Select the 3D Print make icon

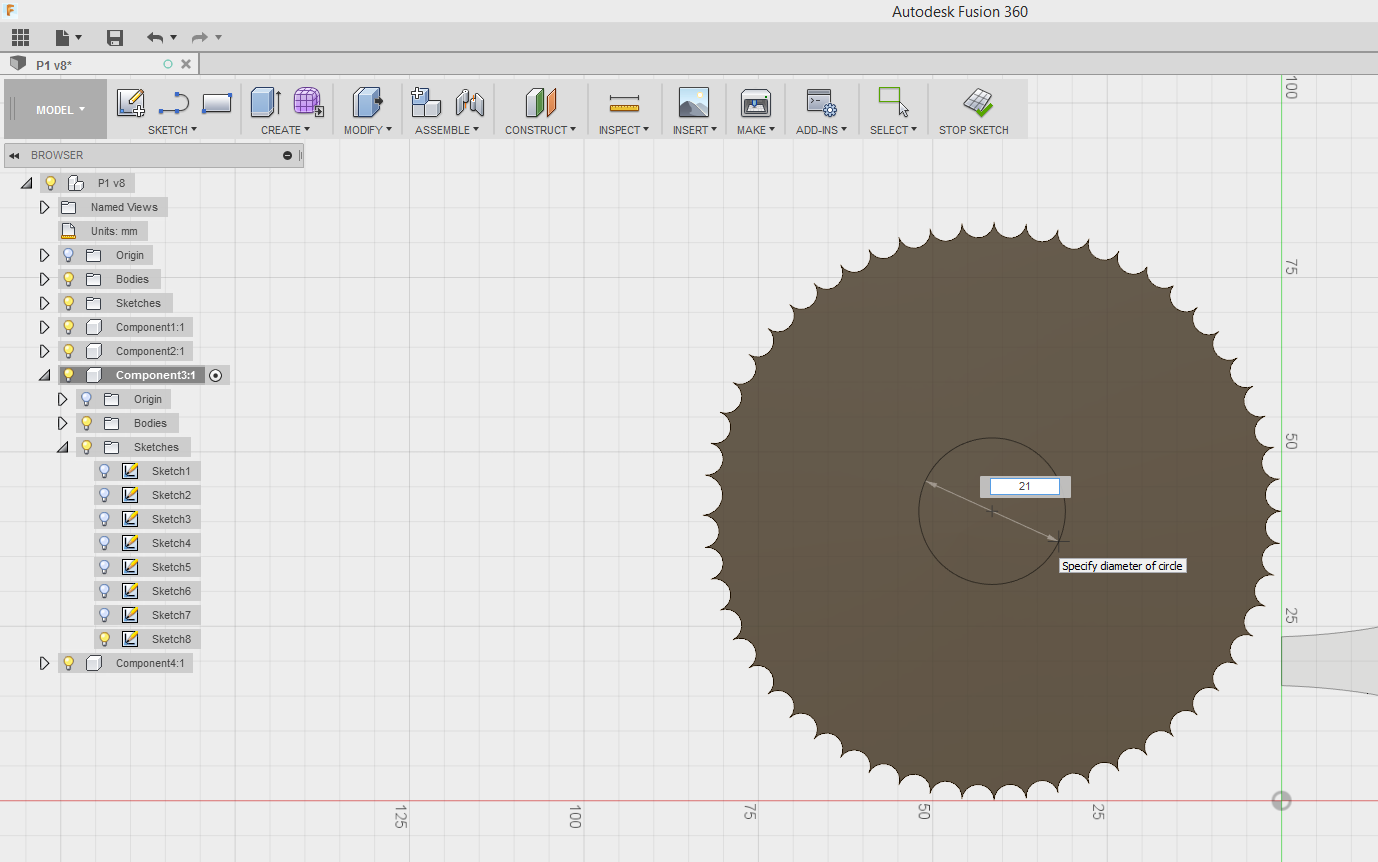coord(755,102)
